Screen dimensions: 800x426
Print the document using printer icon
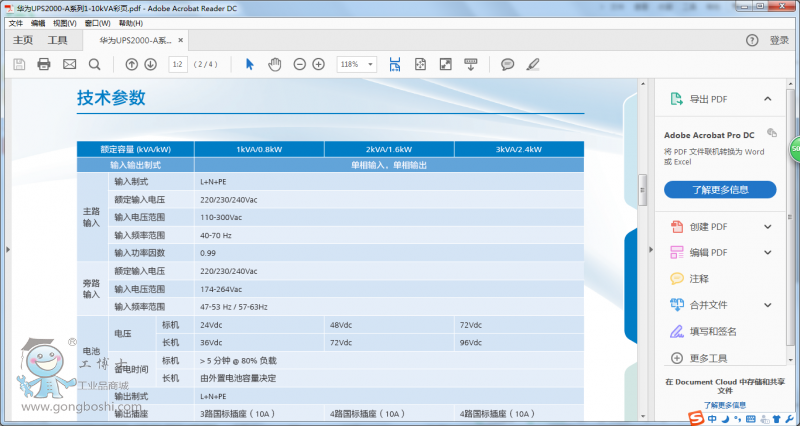point(44,64)
